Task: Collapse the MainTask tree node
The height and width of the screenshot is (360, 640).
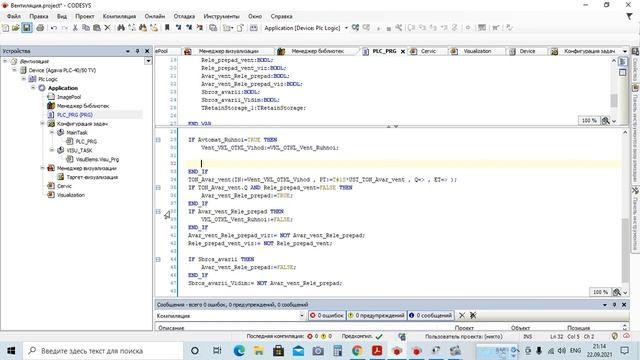Action: 52,132
